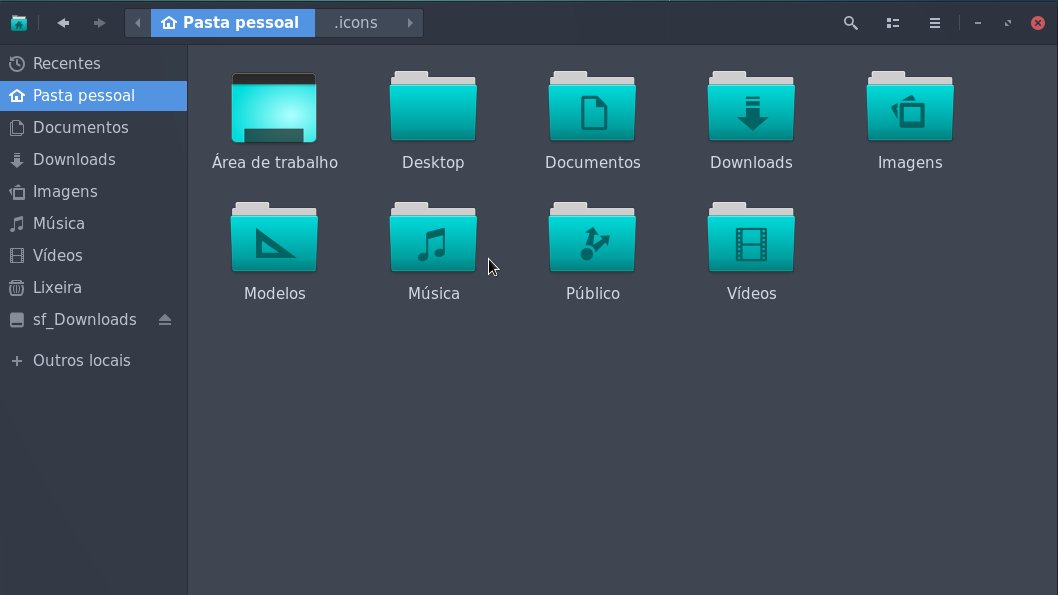This screenshot has width=1058, height=595.
Task: Click the Downloads icon in the sidebar
Action: [16, 159]
